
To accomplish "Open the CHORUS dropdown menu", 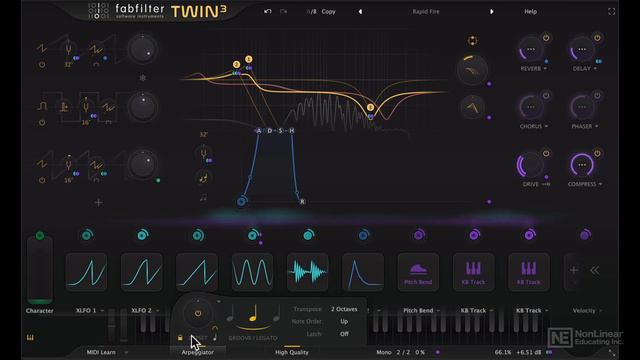I will click(x=534, y=126).
